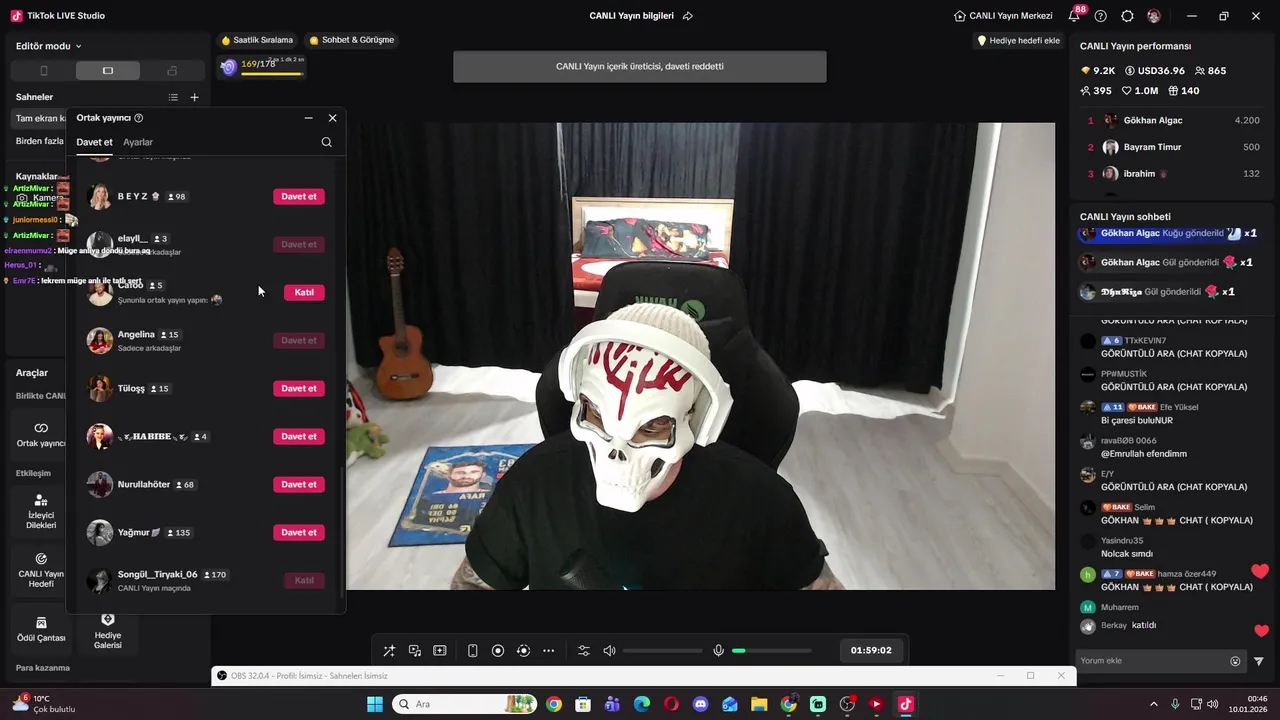Open the Sohbet & Görüşme chip
The image size is (1280, 720).
coord(351,40)
